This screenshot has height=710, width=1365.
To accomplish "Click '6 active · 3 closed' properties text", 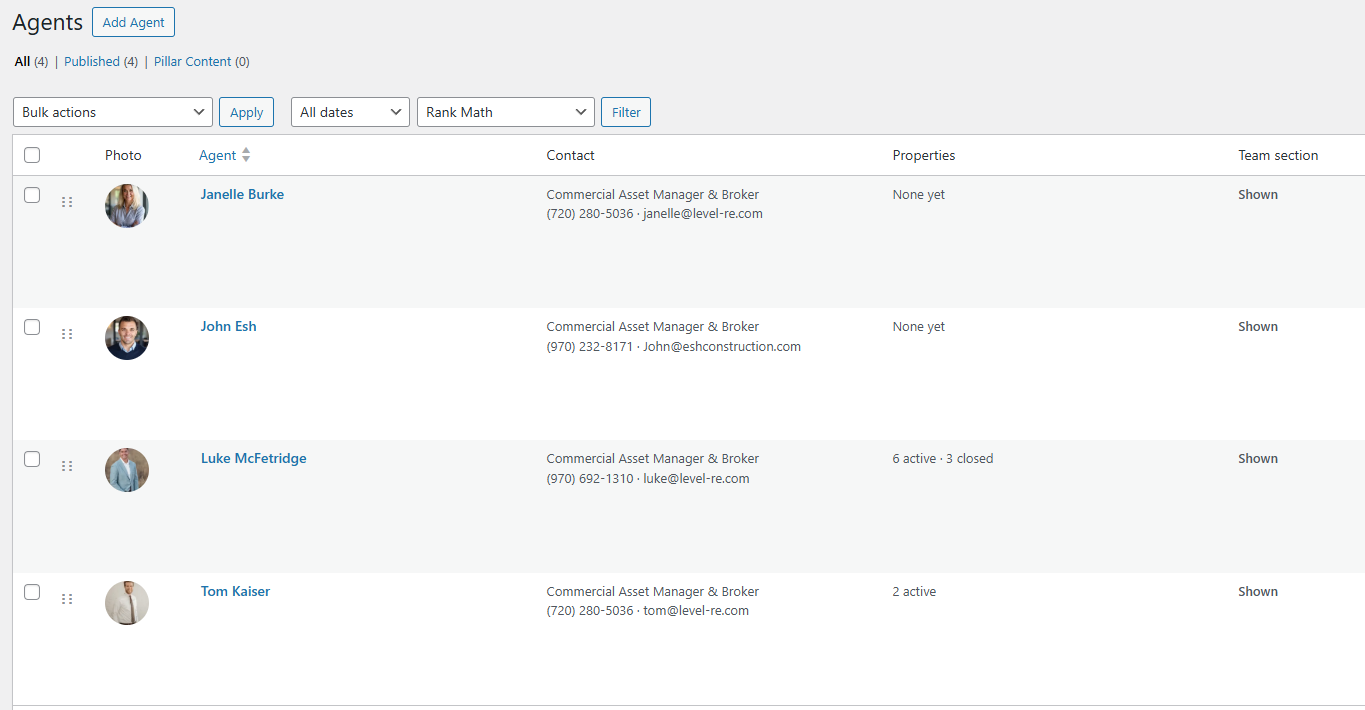I will pos(943,459).
